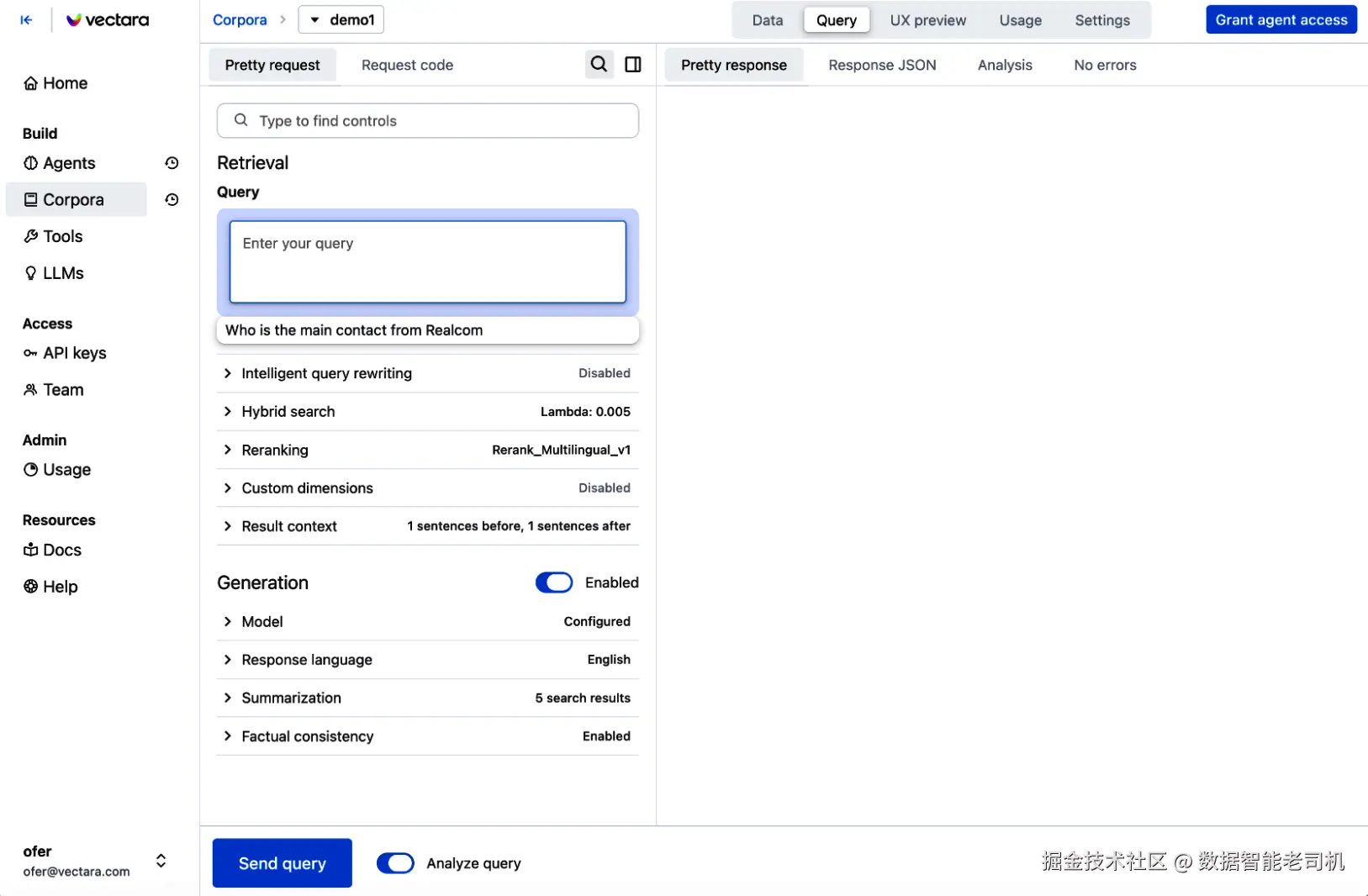This screenshot has height=896, width=1368.
Task: Open the Agents history clock icon
Action: [x=172, y=163]
